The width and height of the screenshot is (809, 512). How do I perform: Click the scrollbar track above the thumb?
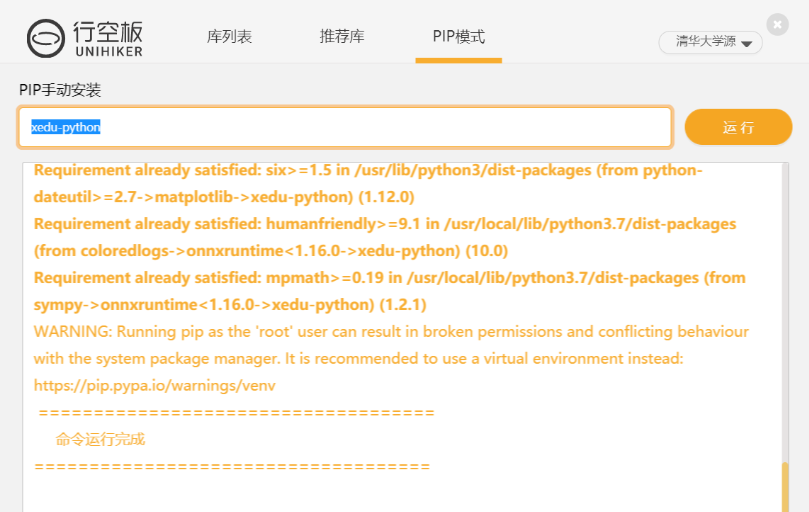pos(785,312)
